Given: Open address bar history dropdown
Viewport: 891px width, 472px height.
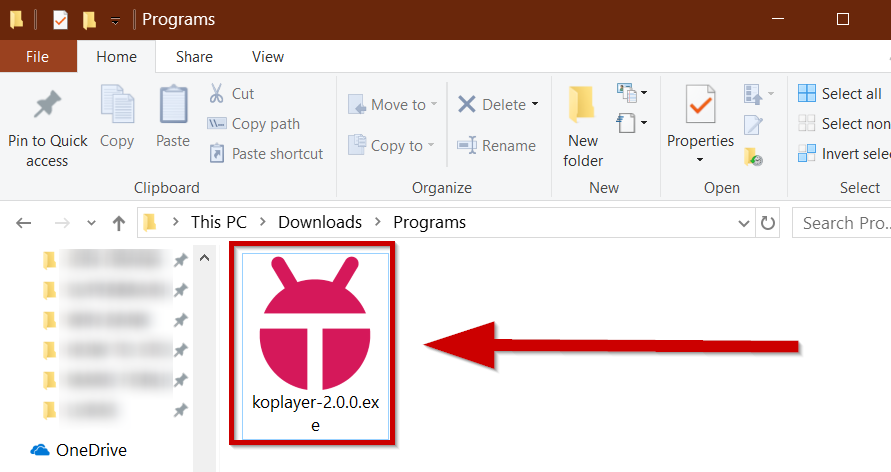Looking at the screenshot, I should pyautogui.click(x=743, y=223).
